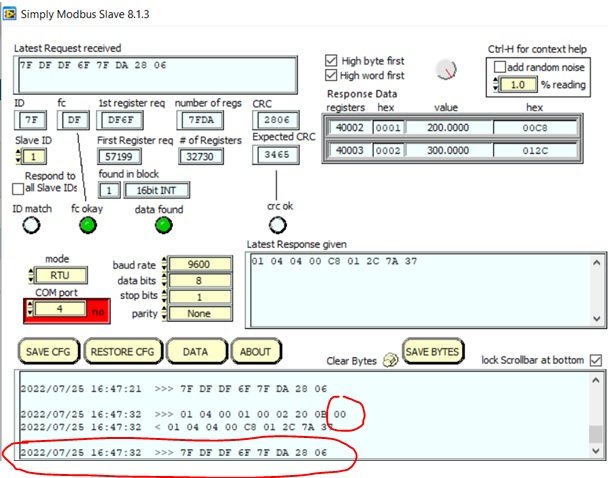Screen dimensions: 608x478
Task: Click the 300.0000 value cell
Action: [x=449, y=150]
